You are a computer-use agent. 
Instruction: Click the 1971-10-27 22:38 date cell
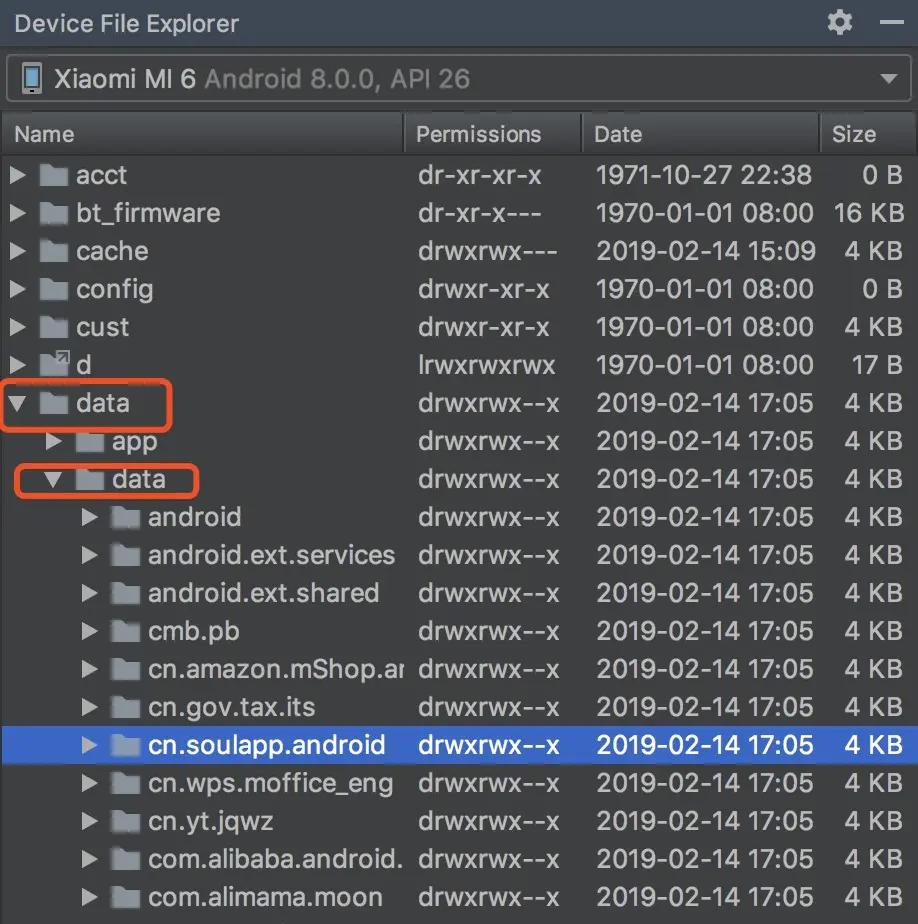pos(704,175)
